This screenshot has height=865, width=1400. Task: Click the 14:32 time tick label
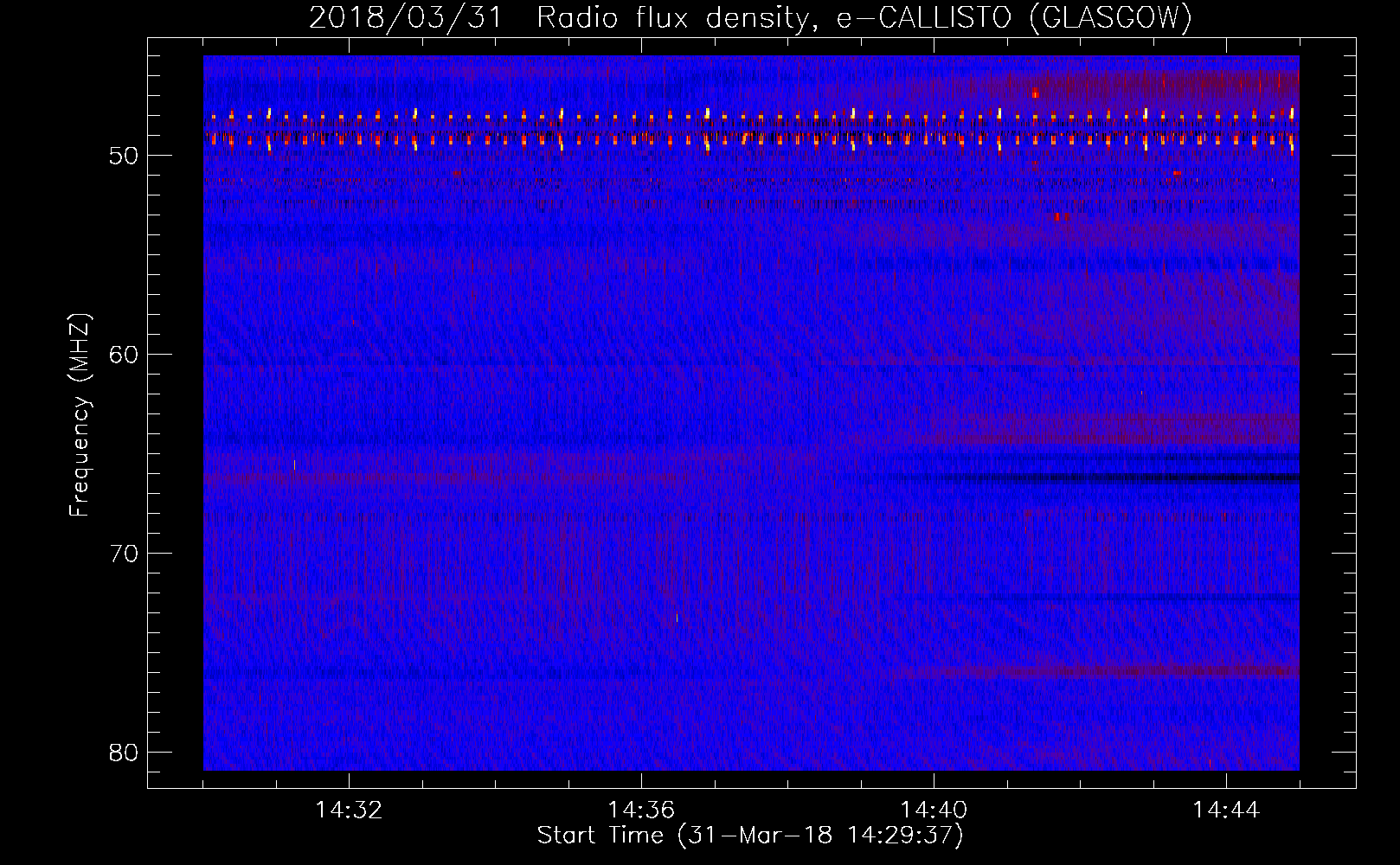(x=349, y=811)
